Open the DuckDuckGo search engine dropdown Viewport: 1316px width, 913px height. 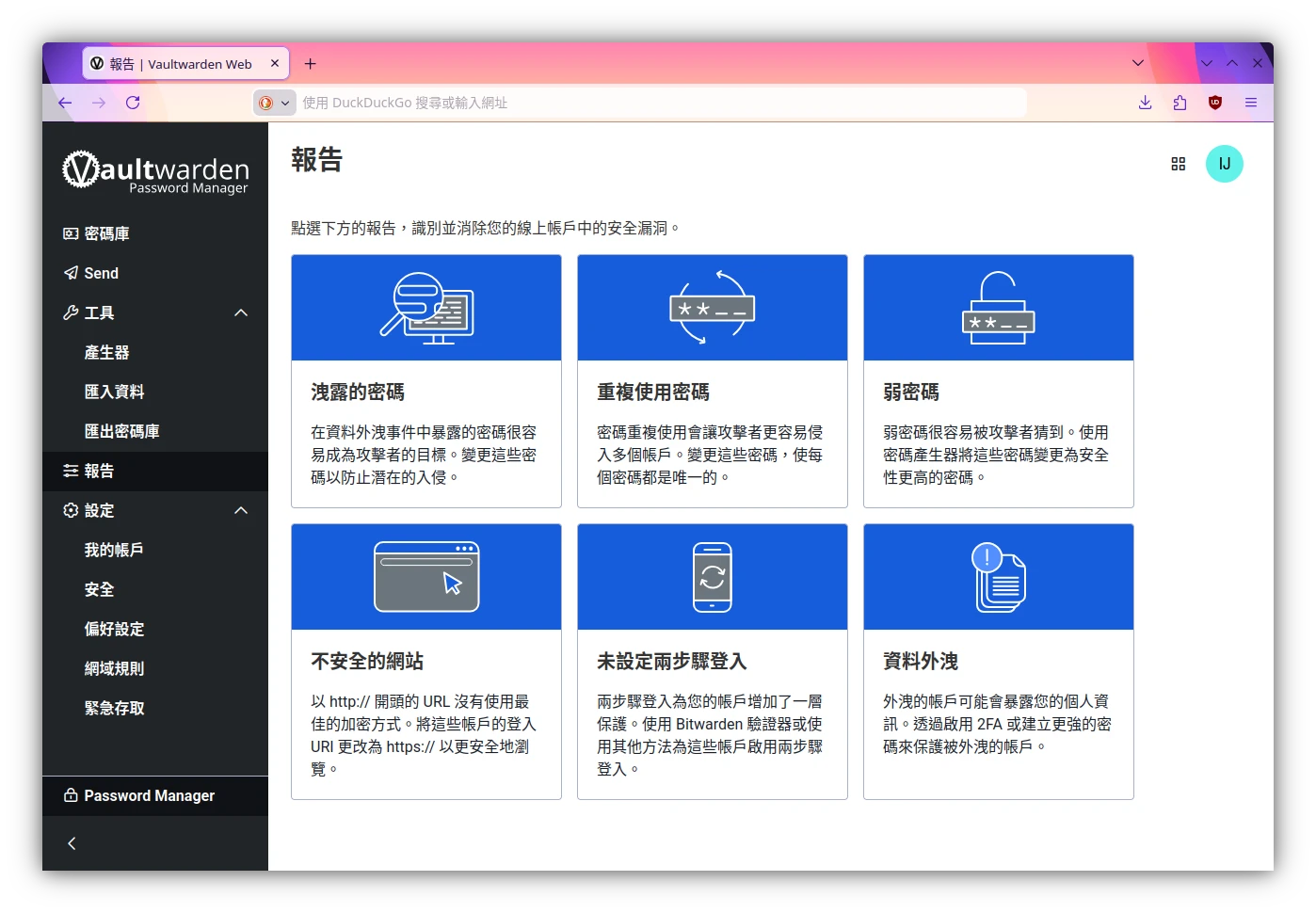274,103
